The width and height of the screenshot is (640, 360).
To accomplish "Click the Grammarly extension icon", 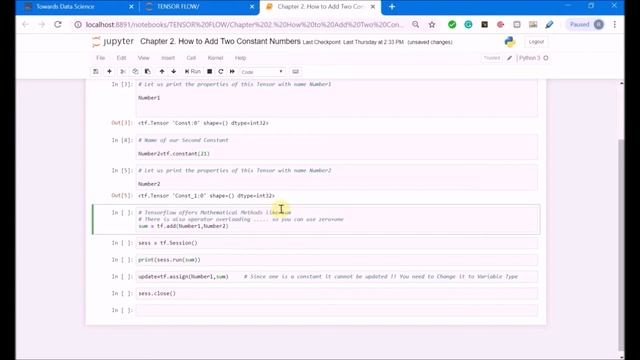I will click(x=468, y=24).
